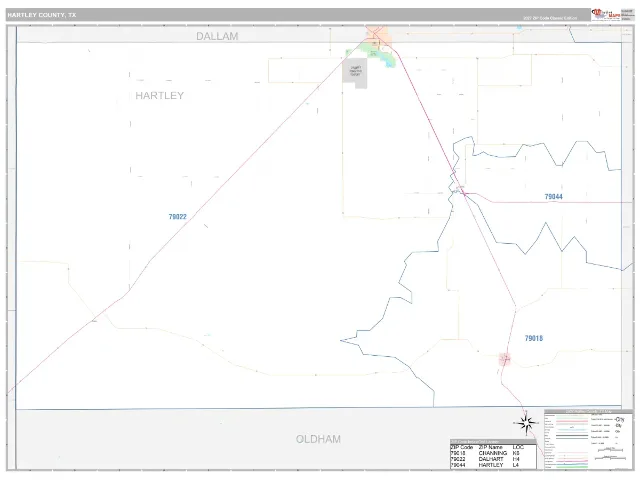Click the ZIP Code Classic Edition subtitle
The width and height of the screenshot is (640, 480).
(x=550, y=18)
